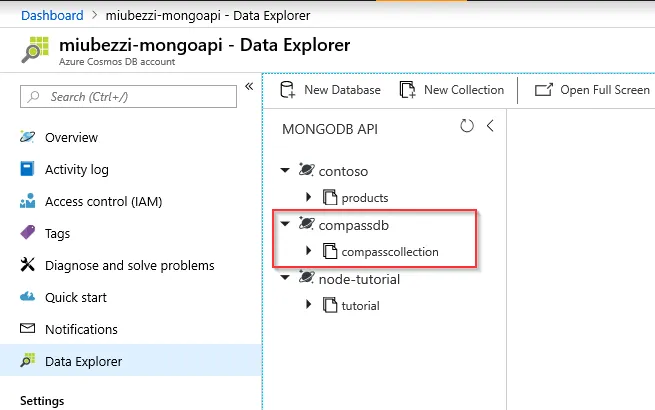Click the purple Tags icon
The image size is (655, 410).
click(28, 232)
